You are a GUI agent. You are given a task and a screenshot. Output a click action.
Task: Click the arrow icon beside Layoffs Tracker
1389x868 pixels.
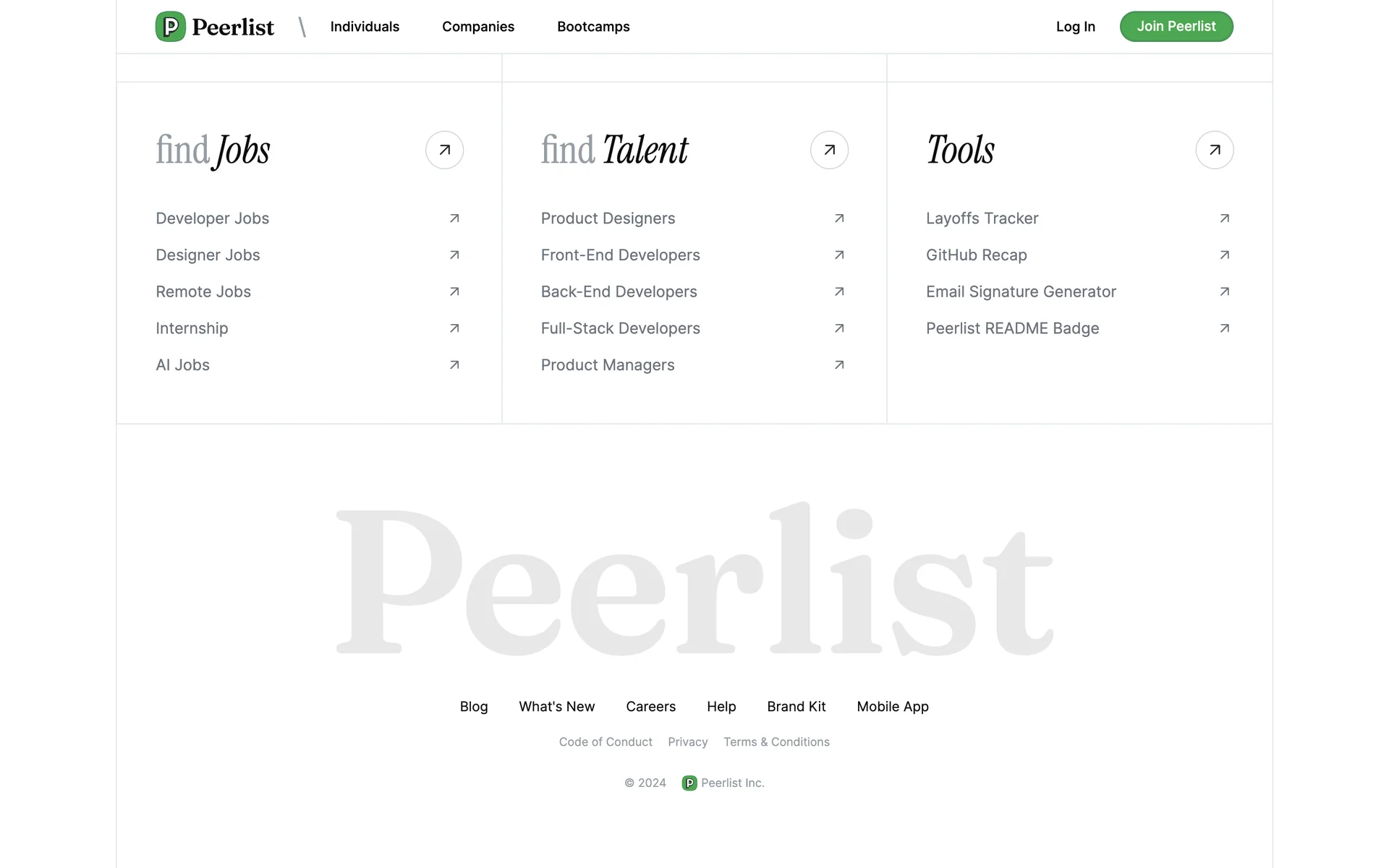click(x=1224, y=218)
